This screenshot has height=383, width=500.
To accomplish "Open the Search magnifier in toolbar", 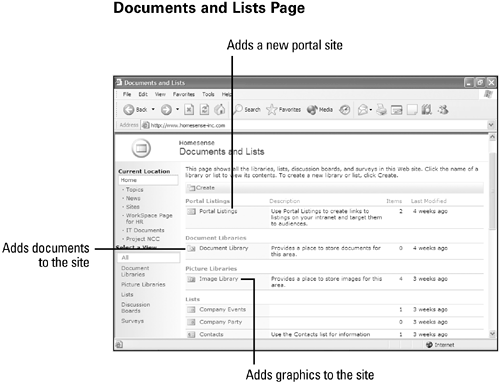I will point(237,109).
